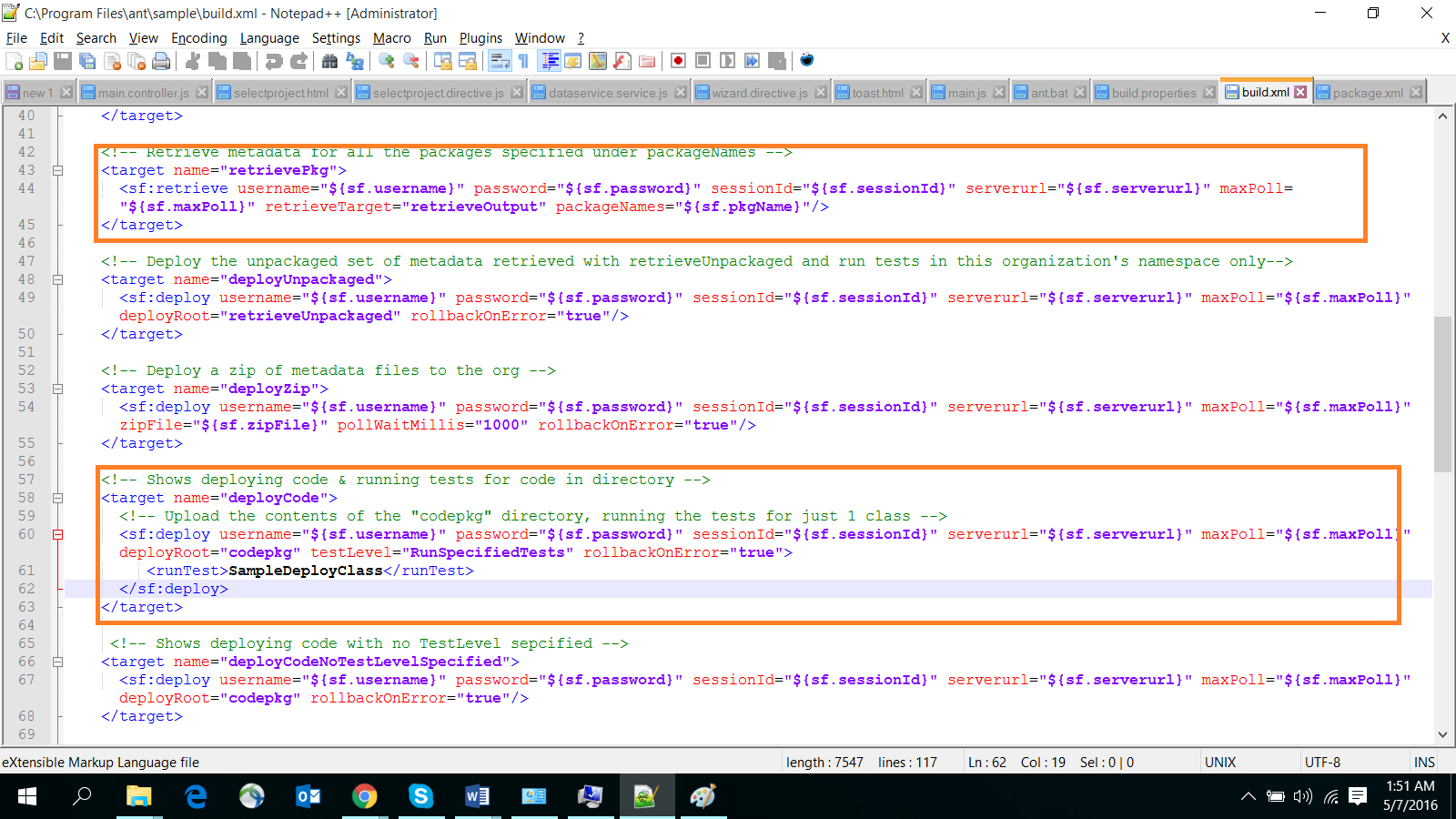Click the Undo toolbar arrow
The image size is (1456, 819).
pos(273,61)
